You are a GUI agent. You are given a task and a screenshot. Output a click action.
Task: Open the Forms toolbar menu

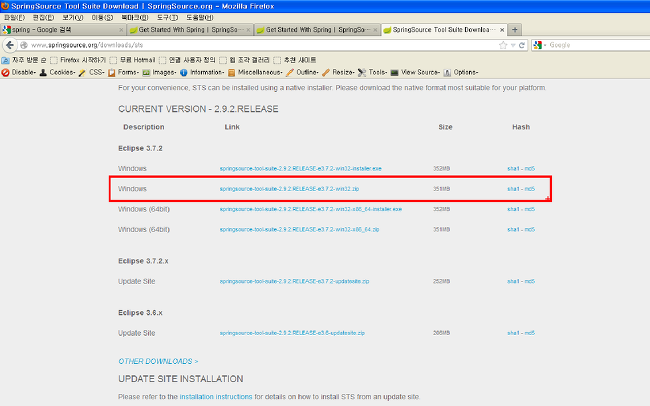tap(123, 72)
